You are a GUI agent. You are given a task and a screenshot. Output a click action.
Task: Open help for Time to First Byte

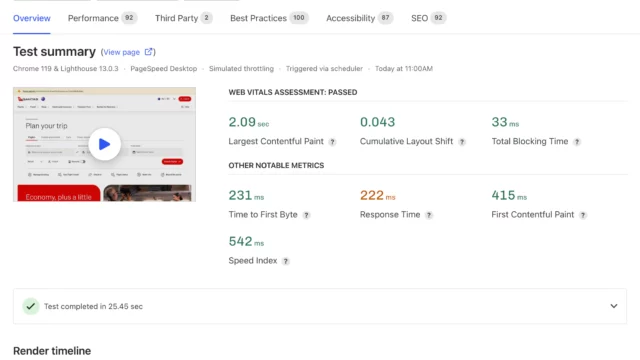pyautogui.click(x=306, y=215)
